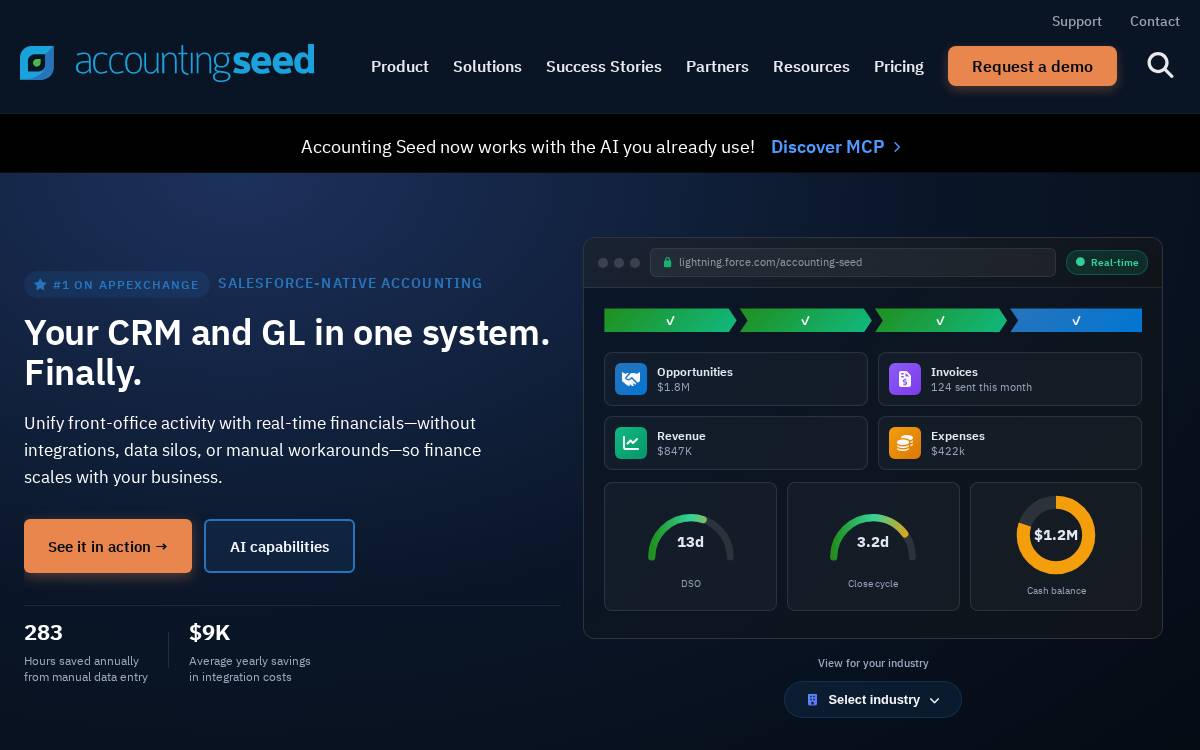This screenshot has height=750, width=1200.
Task: Open the Partners menu
Action: (x=717, y=66)
